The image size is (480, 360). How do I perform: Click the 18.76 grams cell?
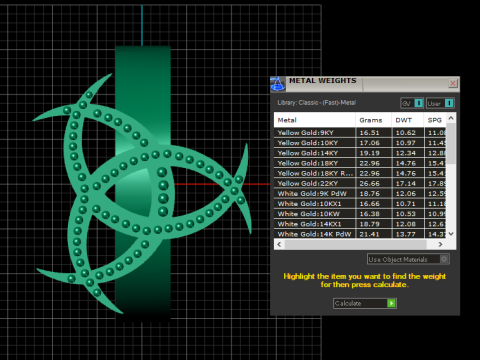[x=374, y=194]
